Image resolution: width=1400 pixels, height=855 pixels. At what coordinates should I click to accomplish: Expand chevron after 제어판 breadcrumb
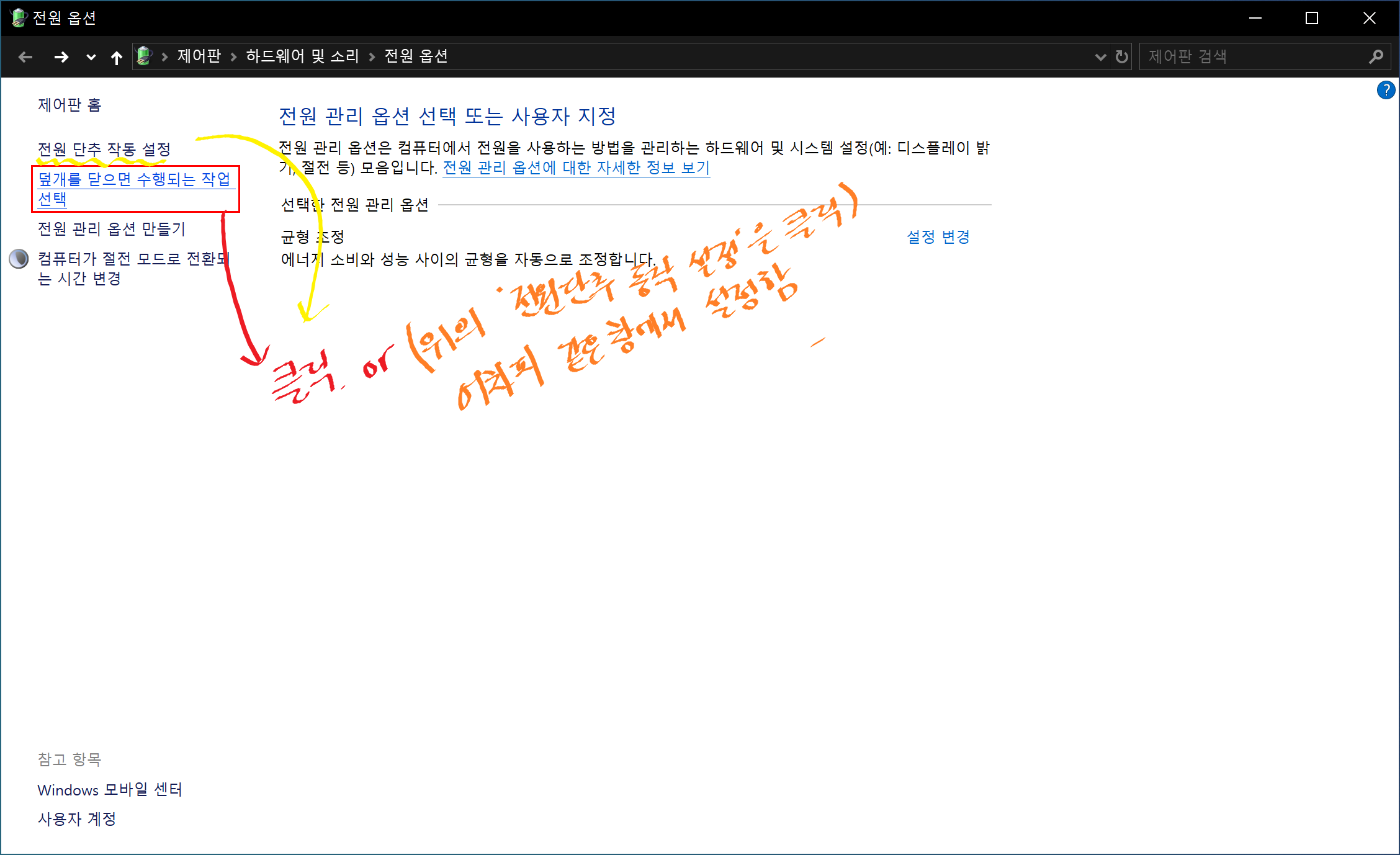coord(233,57)
